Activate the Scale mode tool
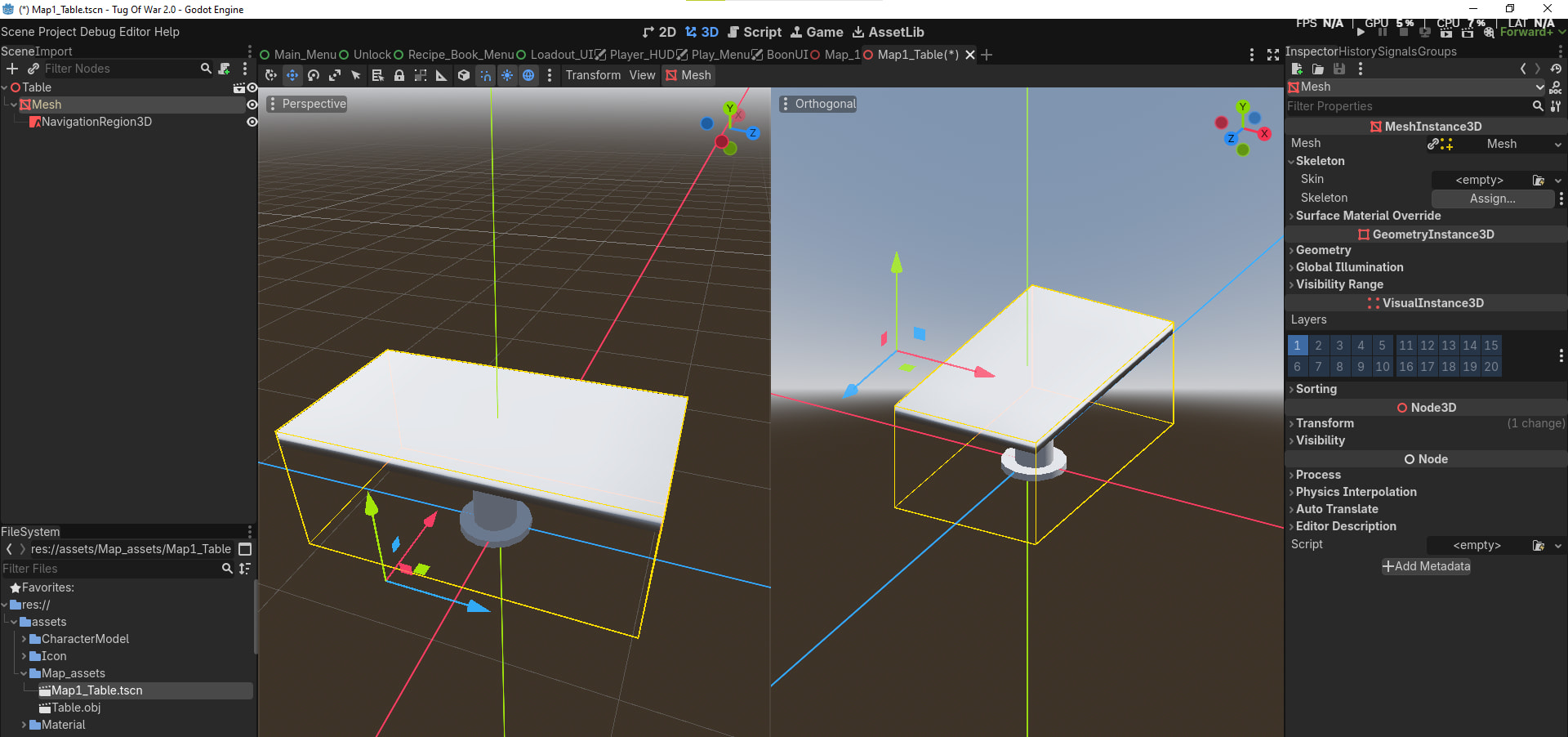This screenshot has width=1568, height=737. coord(335,75)
